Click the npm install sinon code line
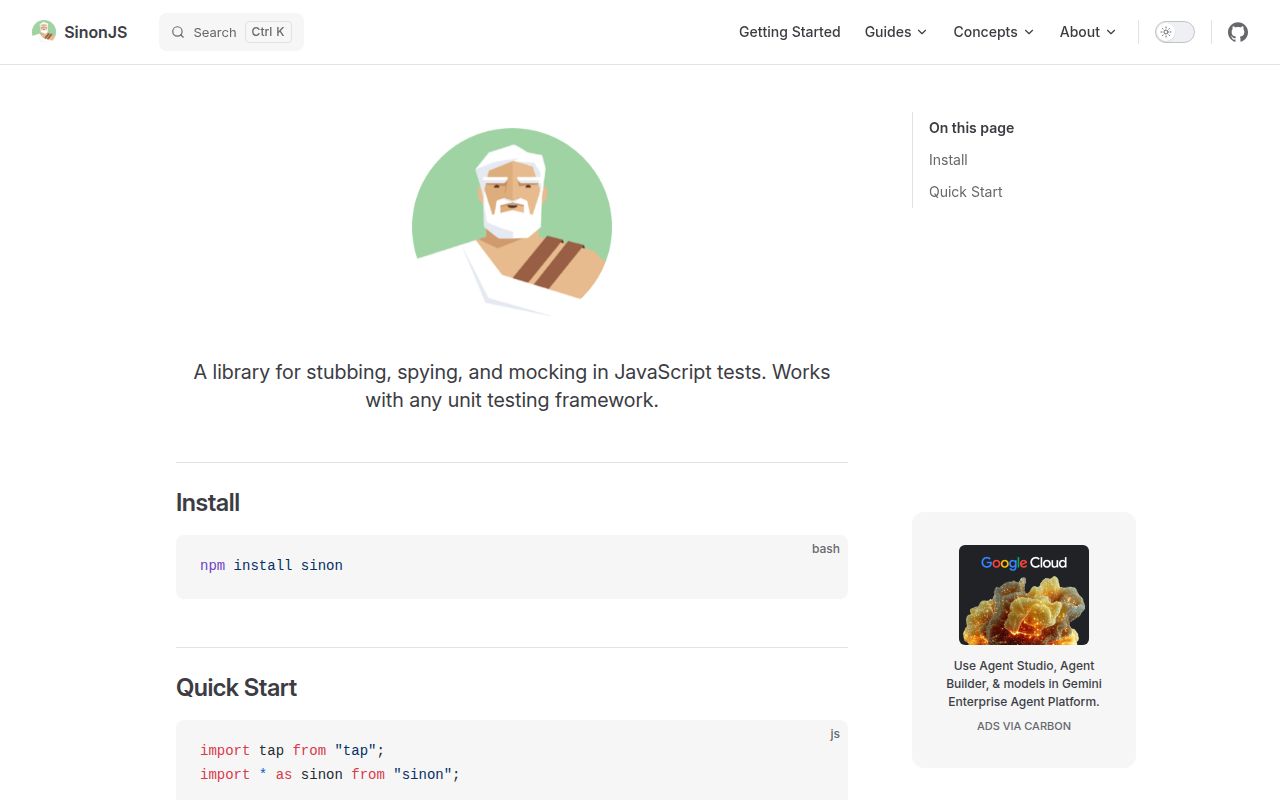The height and width of the screenshot is (800, 1280). 271,565
